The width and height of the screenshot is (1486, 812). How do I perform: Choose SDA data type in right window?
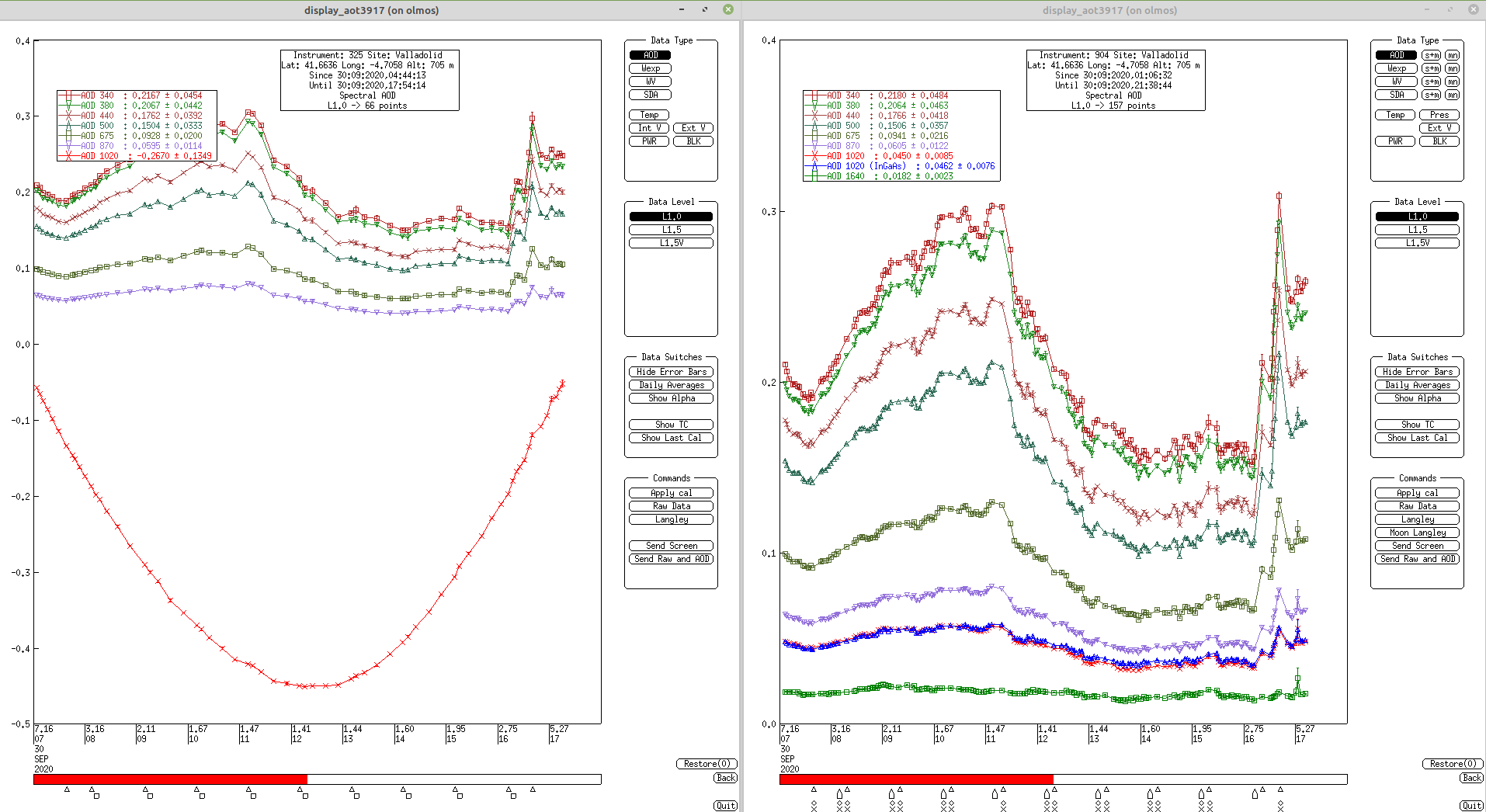point(1396,95)
